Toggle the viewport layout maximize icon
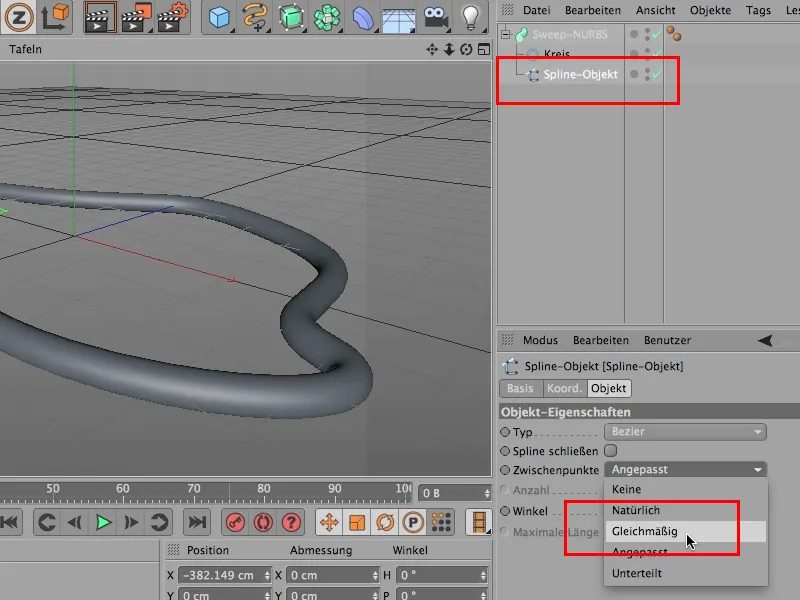This screenshot has width=800, height=600. tap(484, 49)
